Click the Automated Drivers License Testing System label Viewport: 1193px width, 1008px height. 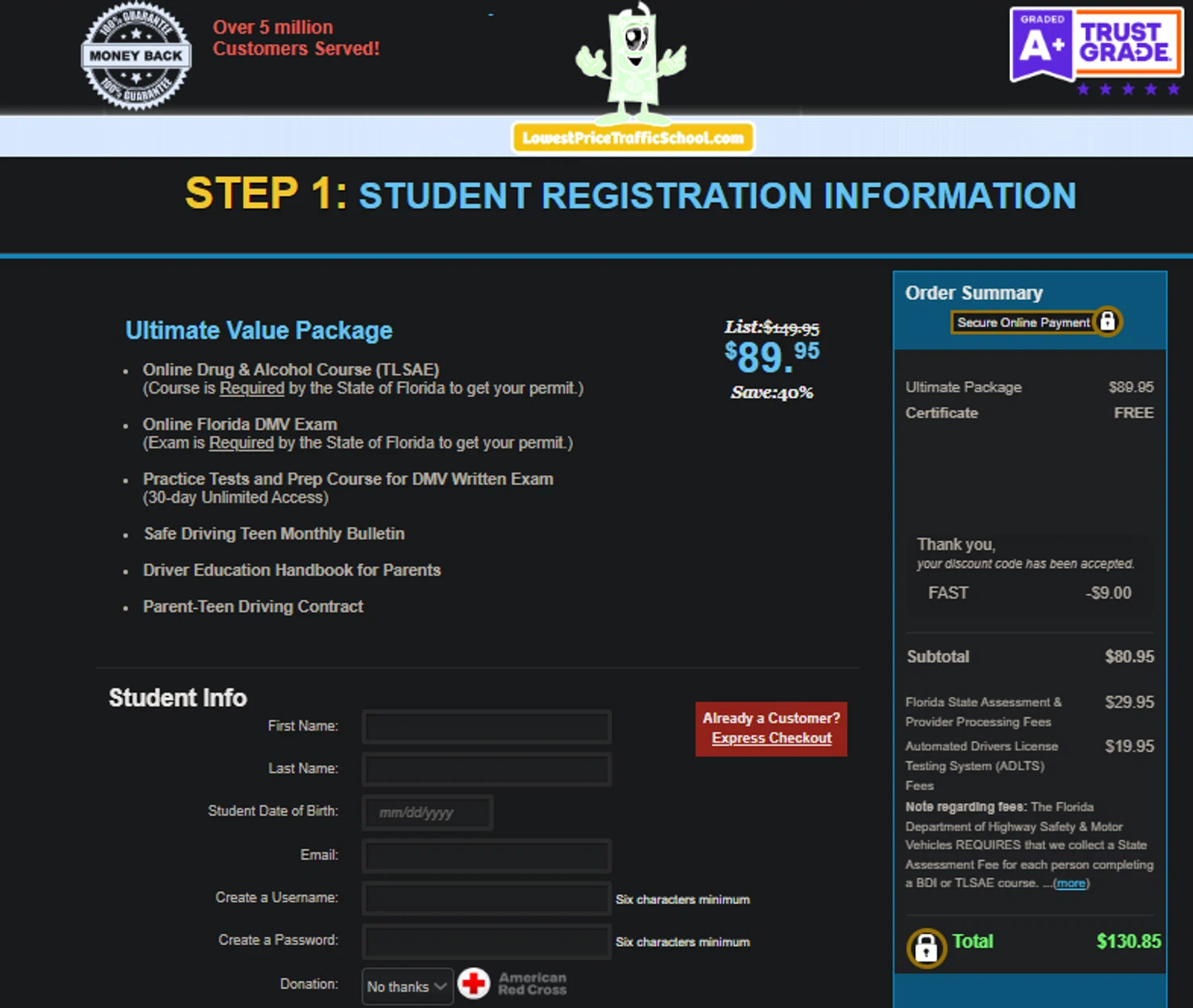(981, 765)
